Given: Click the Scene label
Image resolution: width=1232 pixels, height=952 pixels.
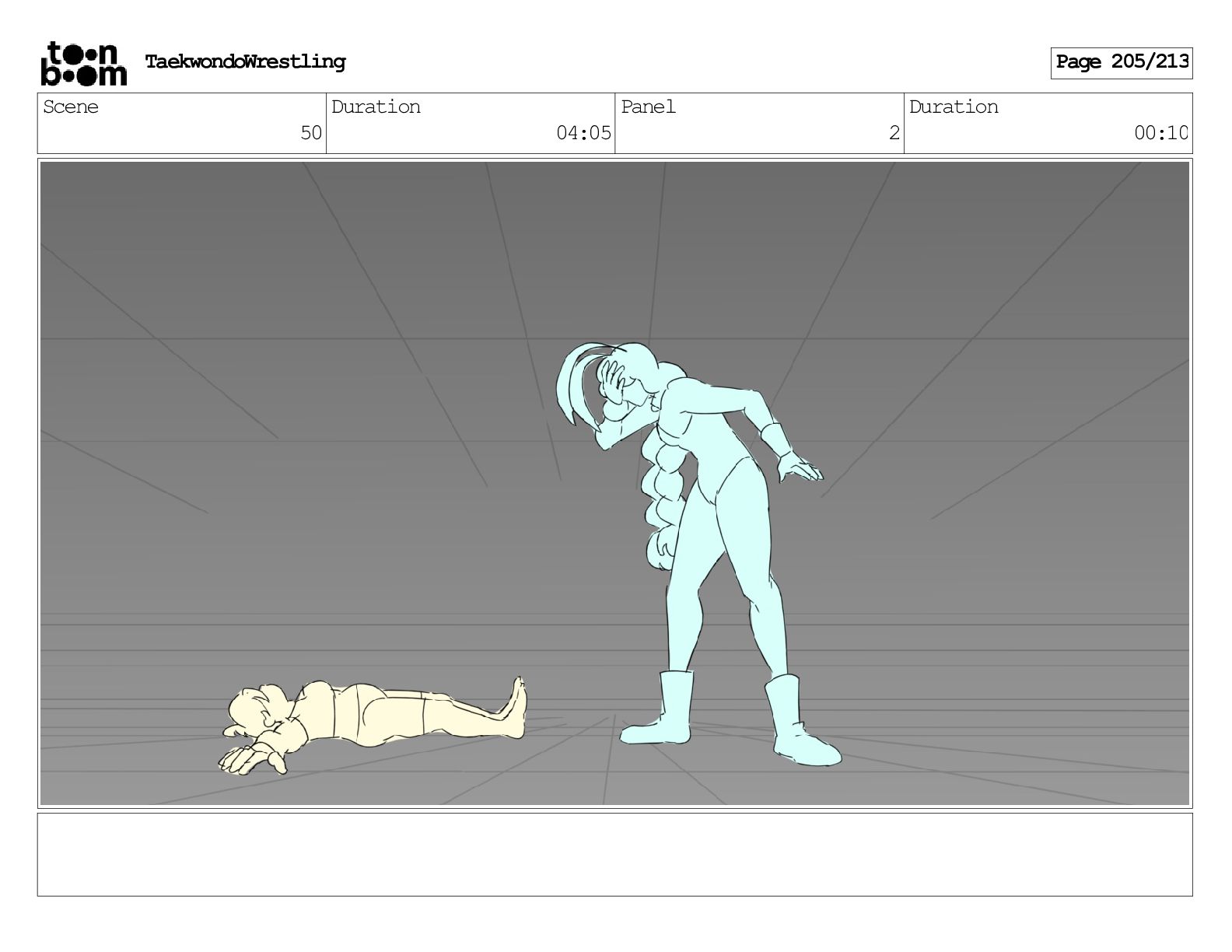Looking at the screenshot, I should [x=71, y=107].
